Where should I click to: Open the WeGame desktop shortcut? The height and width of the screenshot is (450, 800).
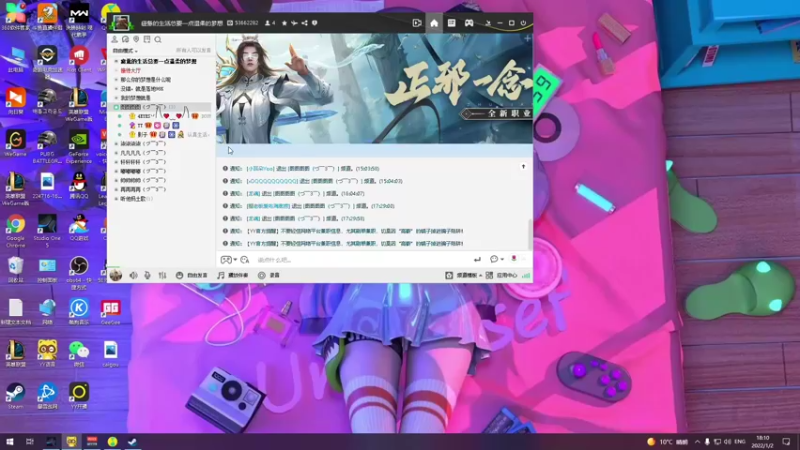click(15, 143)
